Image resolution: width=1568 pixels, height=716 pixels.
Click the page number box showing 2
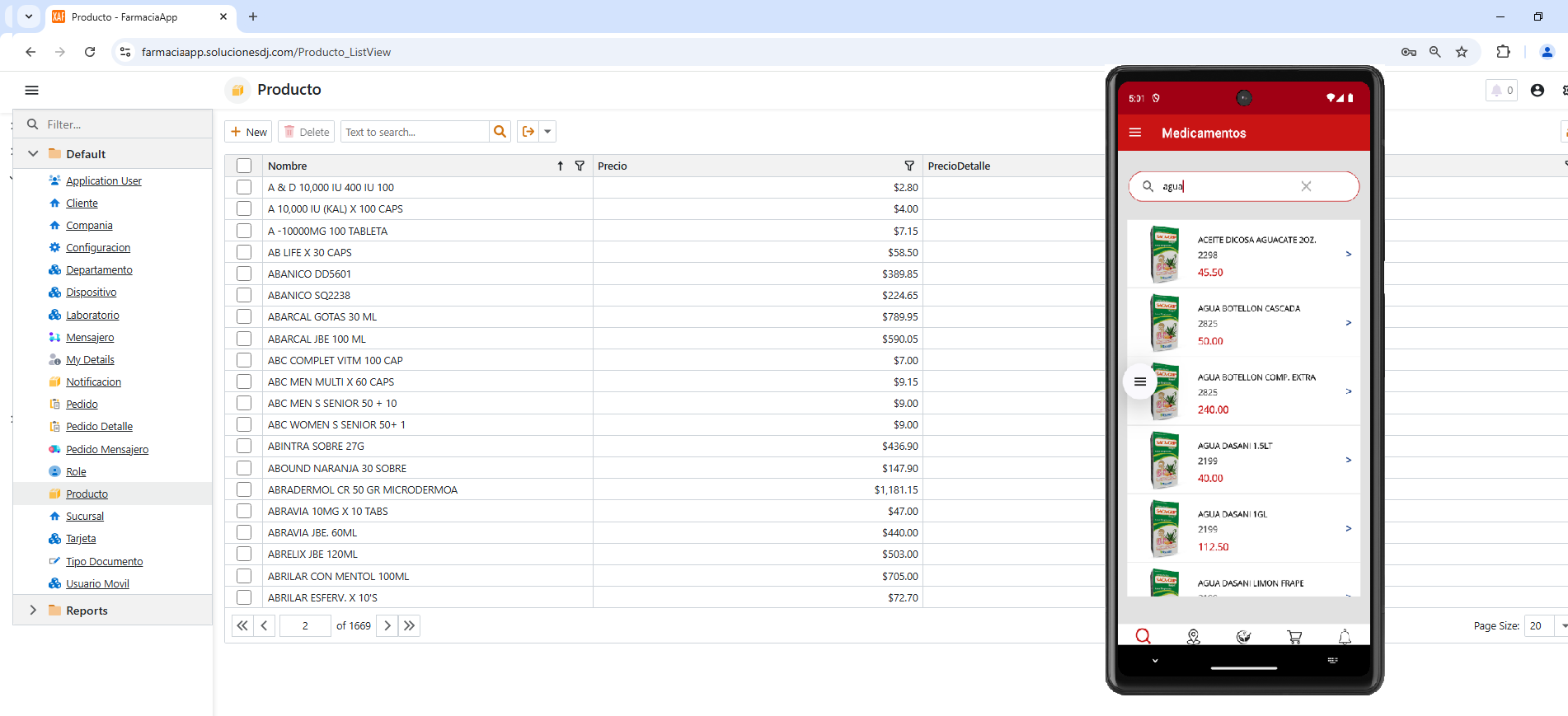pos(305,625)
